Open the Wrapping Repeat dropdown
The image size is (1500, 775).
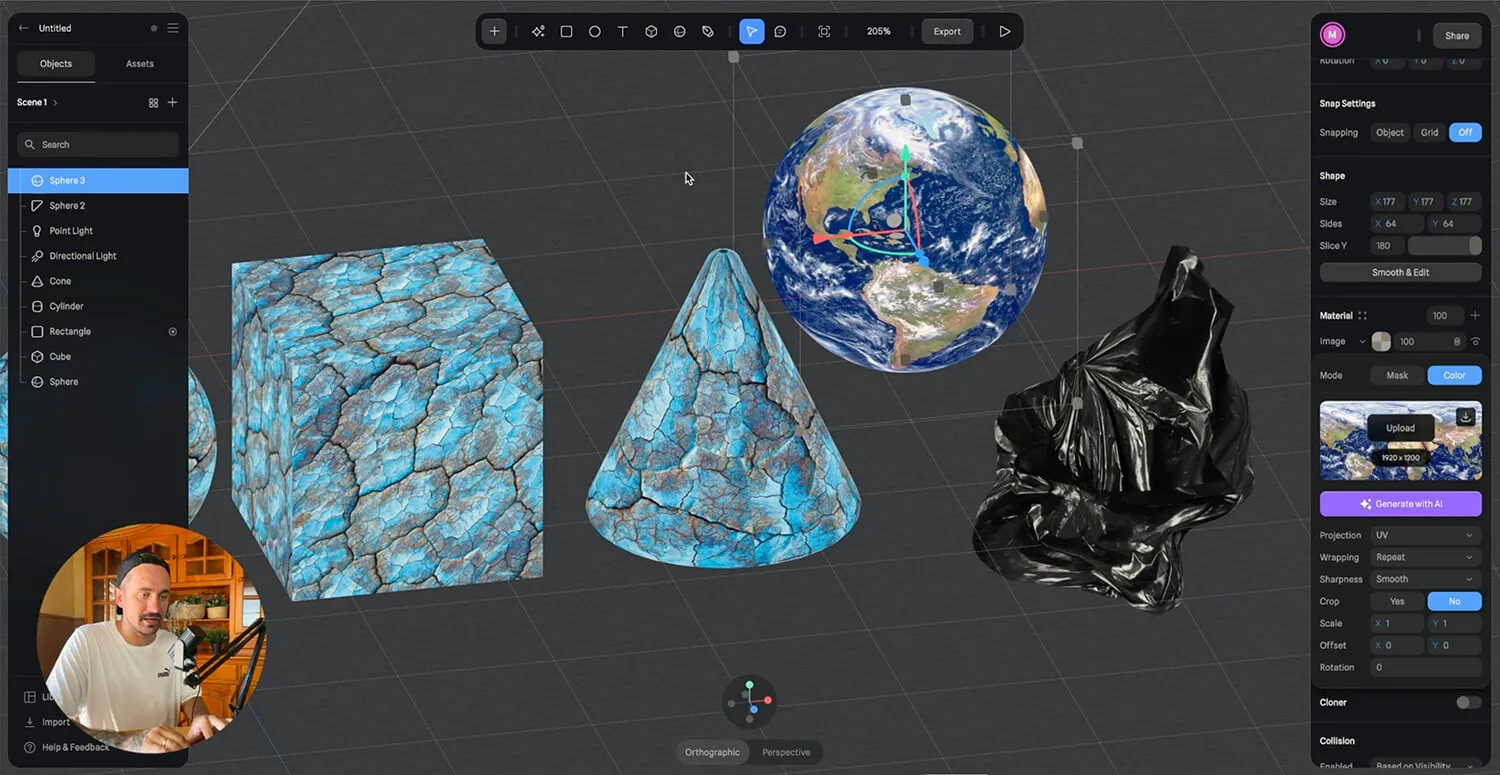click(x=1425, y=557)
